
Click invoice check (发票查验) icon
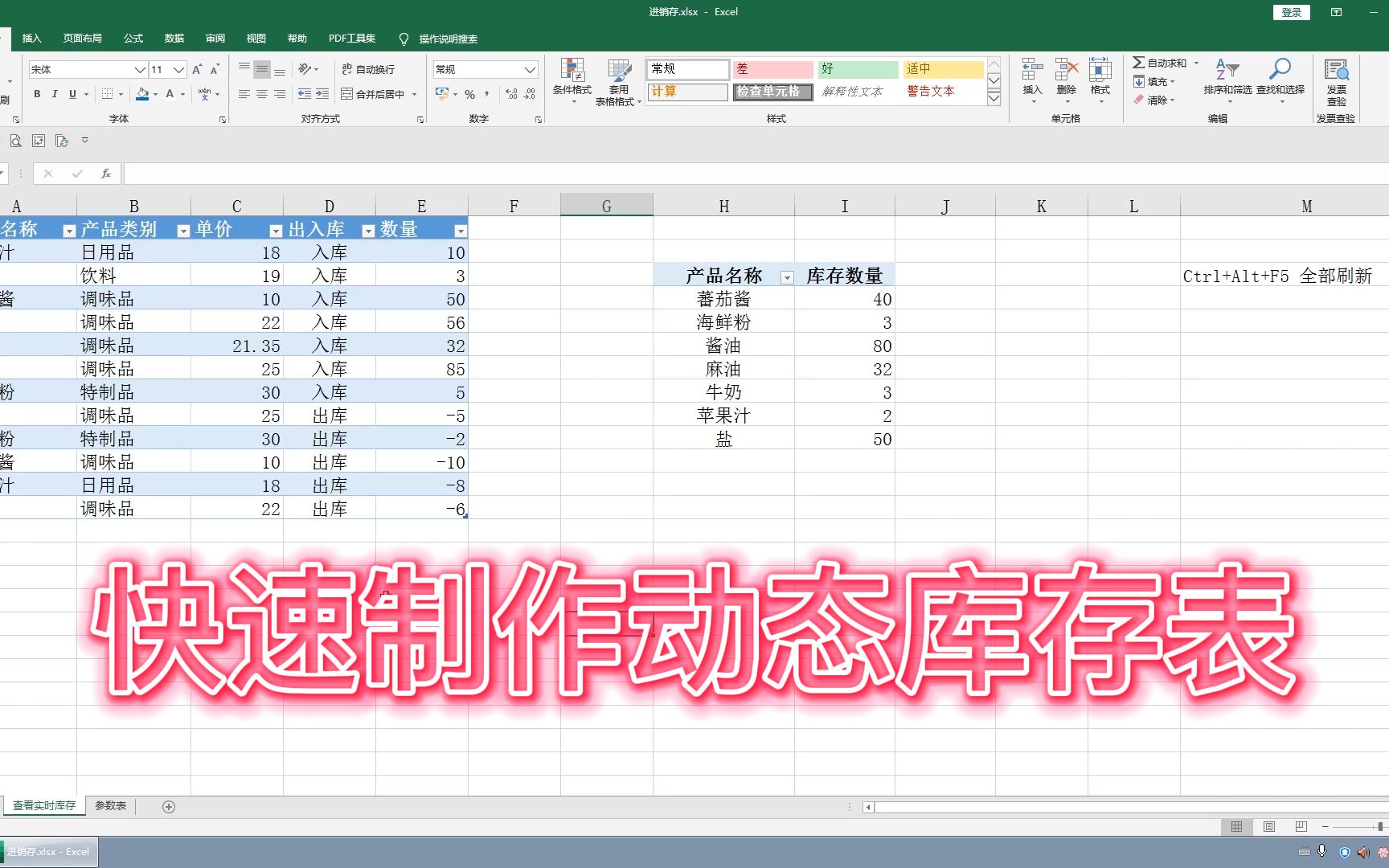[x=1336, y=81]
